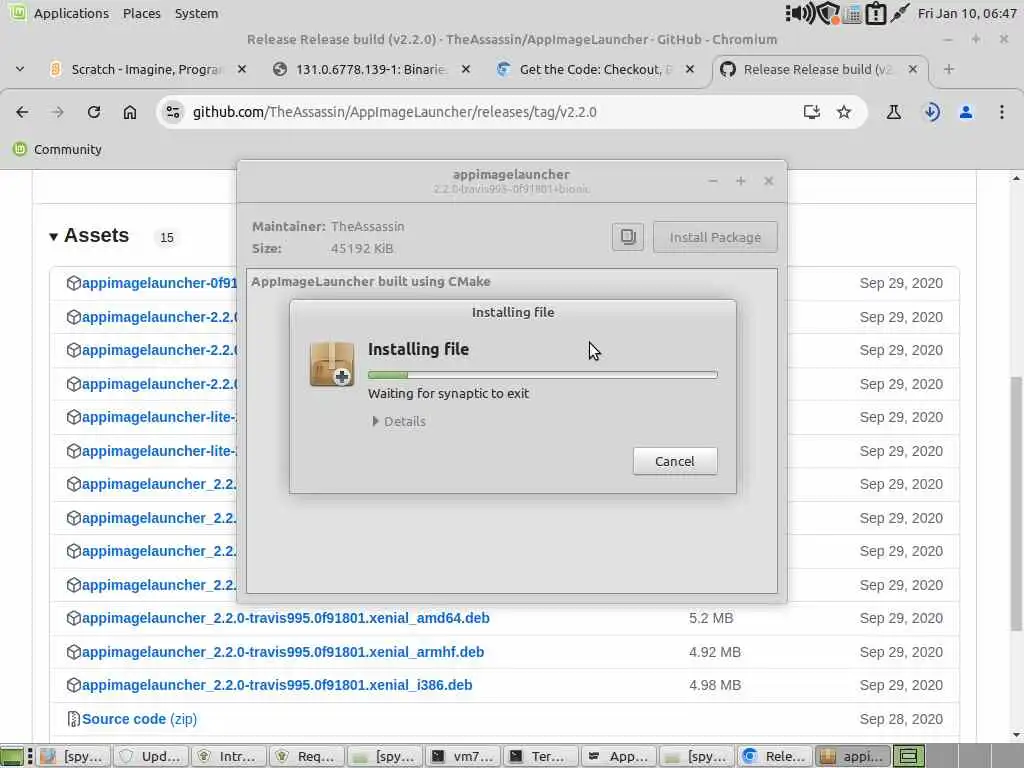The image size is (1024, 768).
Task: Open the tab search dropdown arrow
Action: (20, 69)
